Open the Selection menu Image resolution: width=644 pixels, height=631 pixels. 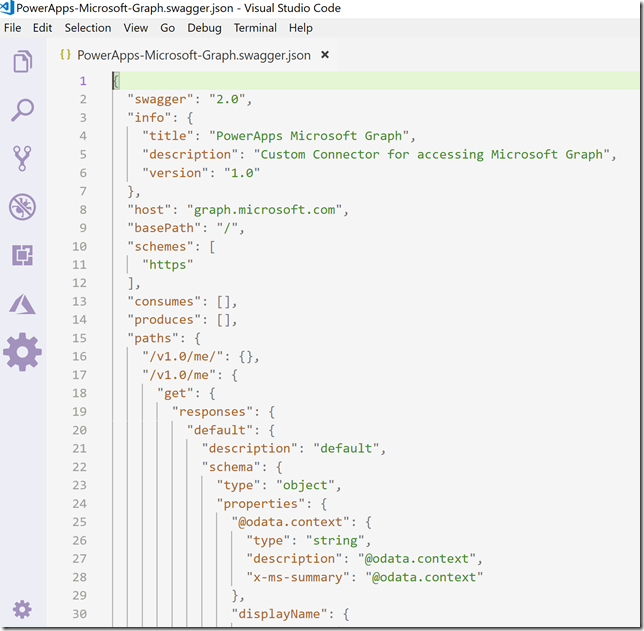[x=88, y=28]
